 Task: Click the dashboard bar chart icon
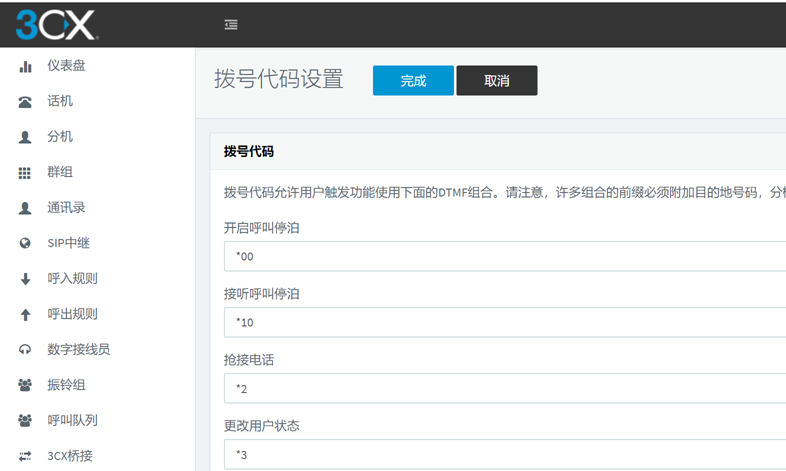pyautogui.click(x=25, y=66)
